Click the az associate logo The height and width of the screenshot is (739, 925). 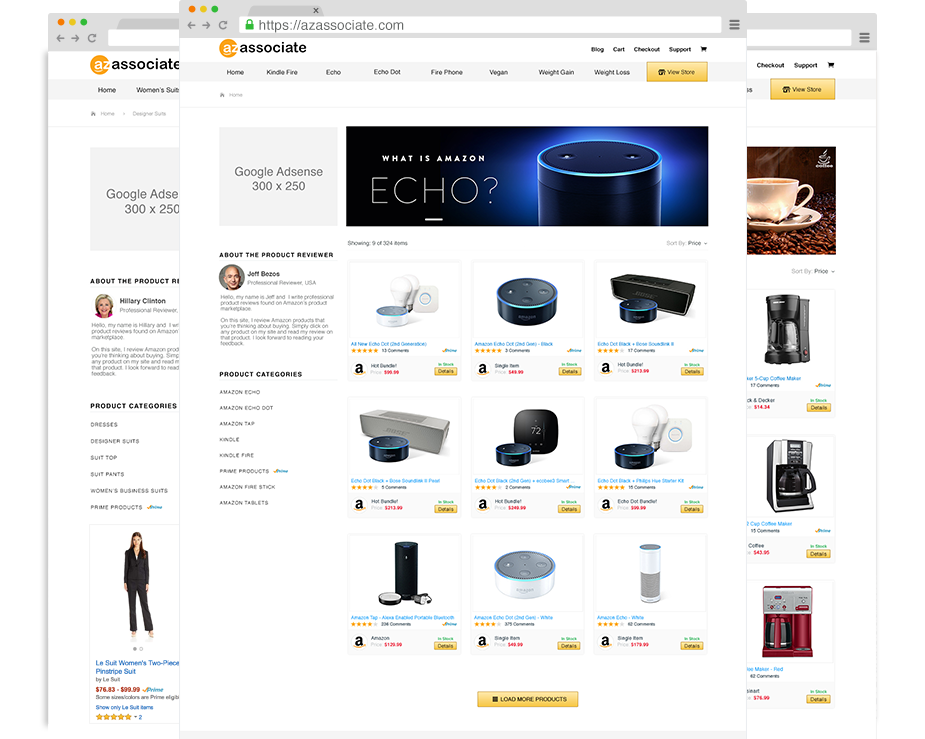coord(263,48)
